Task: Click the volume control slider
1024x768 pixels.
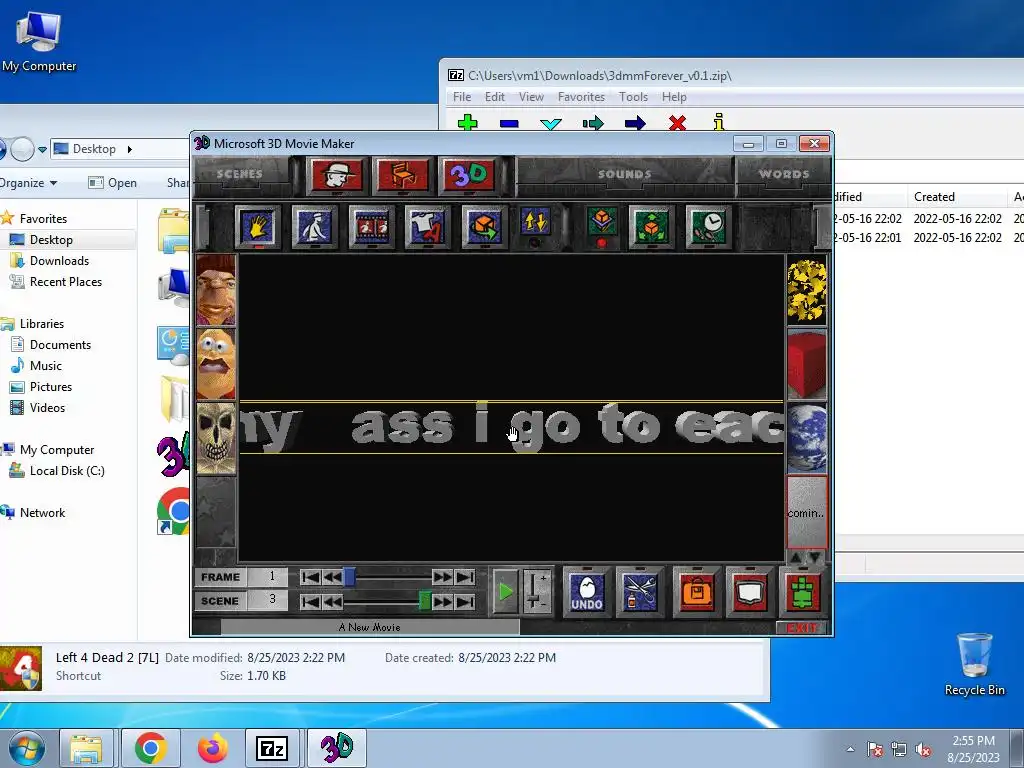Action: 537,592
